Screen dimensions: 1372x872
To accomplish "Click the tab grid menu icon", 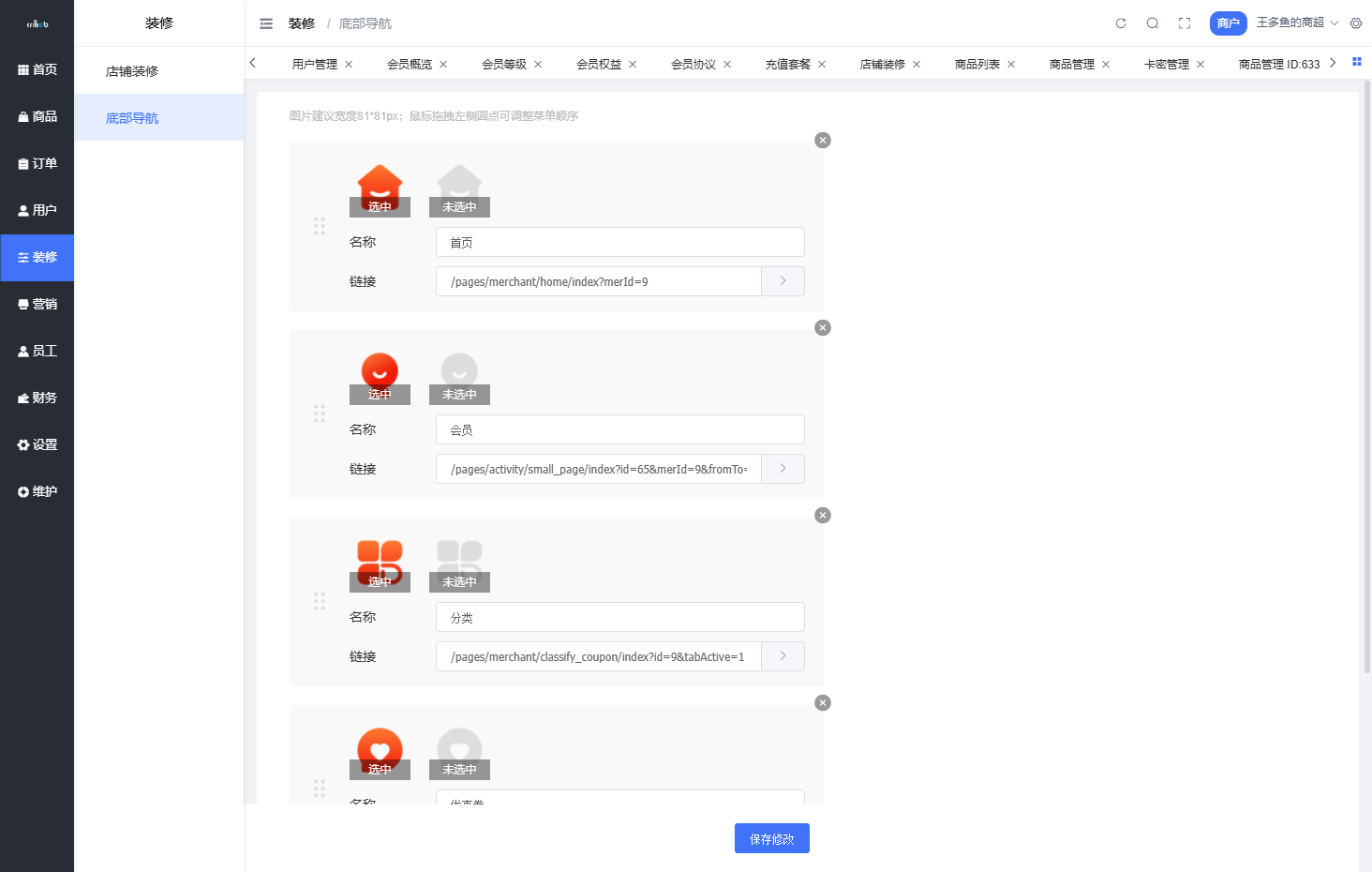I will coord(1356,62).
